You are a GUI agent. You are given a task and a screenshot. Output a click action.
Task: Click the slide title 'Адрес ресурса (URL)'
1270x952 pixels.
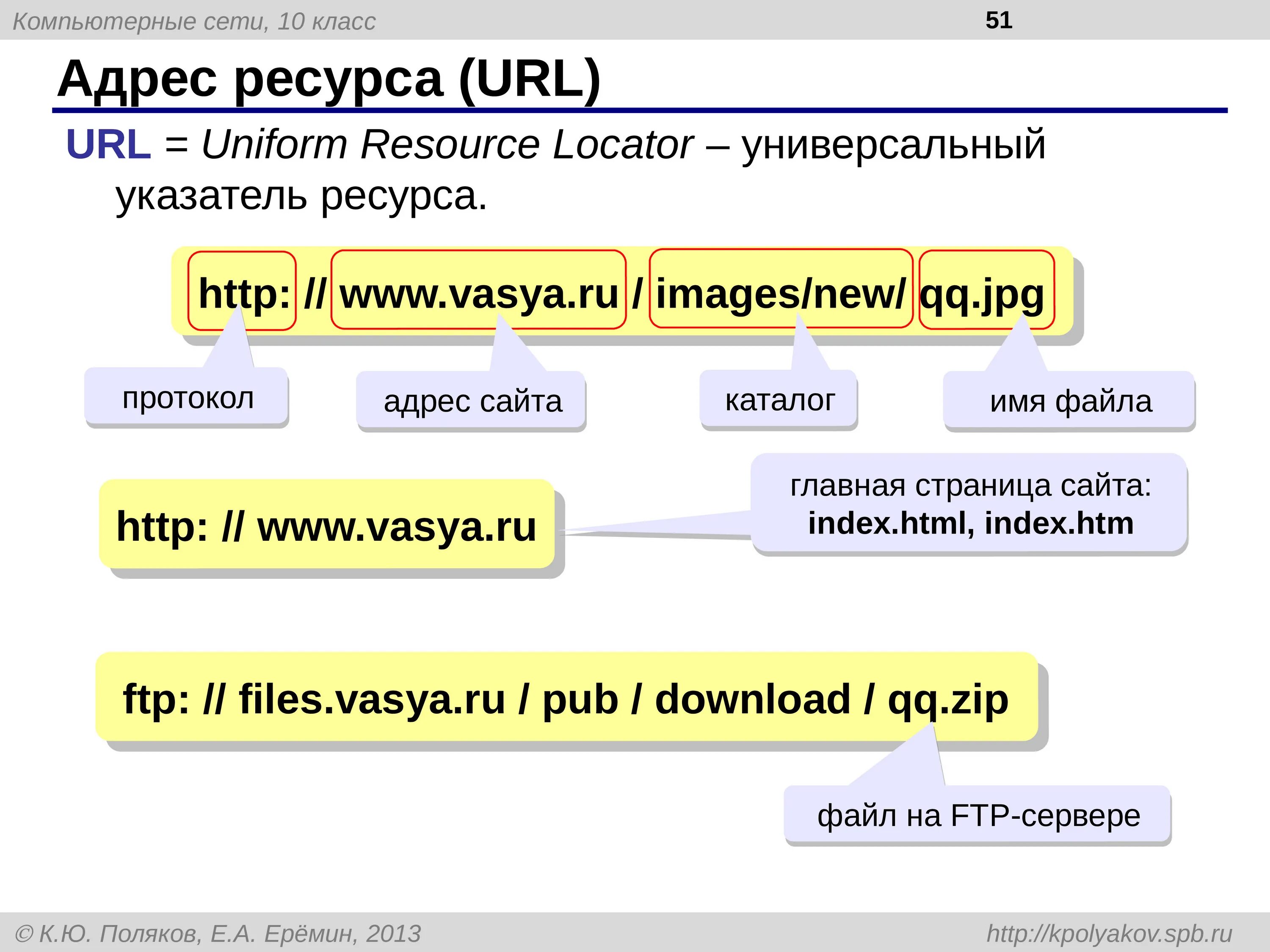(329, 79)
